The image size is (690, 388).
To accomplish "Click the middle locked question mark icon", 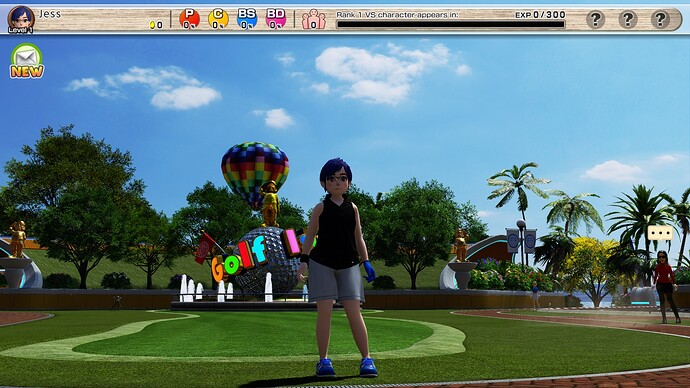I will (628, 19).
